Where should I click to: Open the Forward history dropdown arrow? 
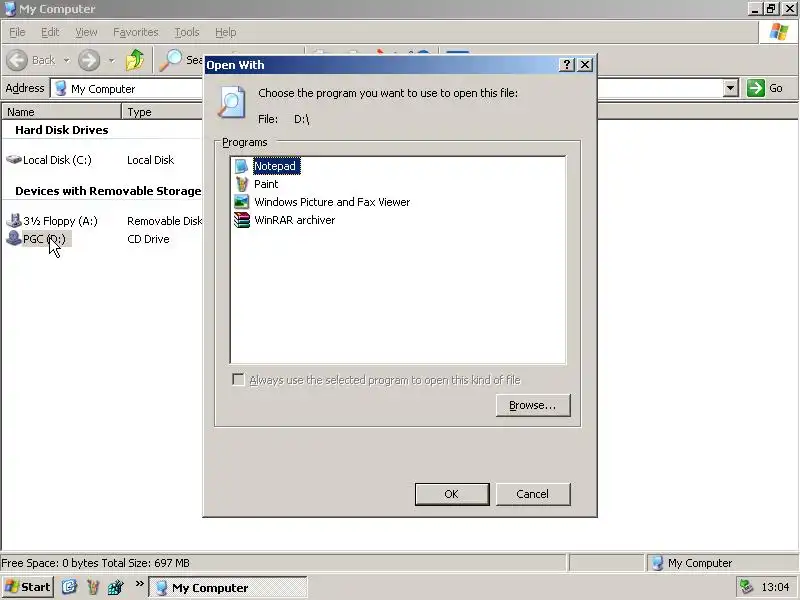[111, 60]
